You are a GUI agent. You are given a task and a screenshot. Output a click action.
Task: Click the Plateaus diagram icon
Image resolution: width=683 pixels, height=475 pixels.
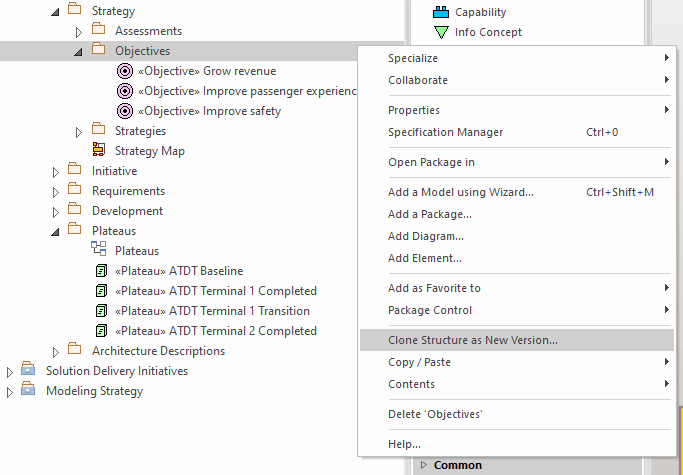[x=99, y=251]
